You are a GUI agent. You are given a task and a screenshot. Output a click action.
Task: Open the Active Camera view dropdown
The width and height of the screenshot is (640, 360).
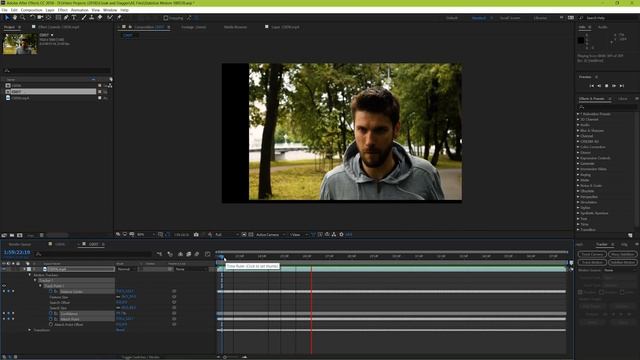pyautogui.click(x=270, y=235)
